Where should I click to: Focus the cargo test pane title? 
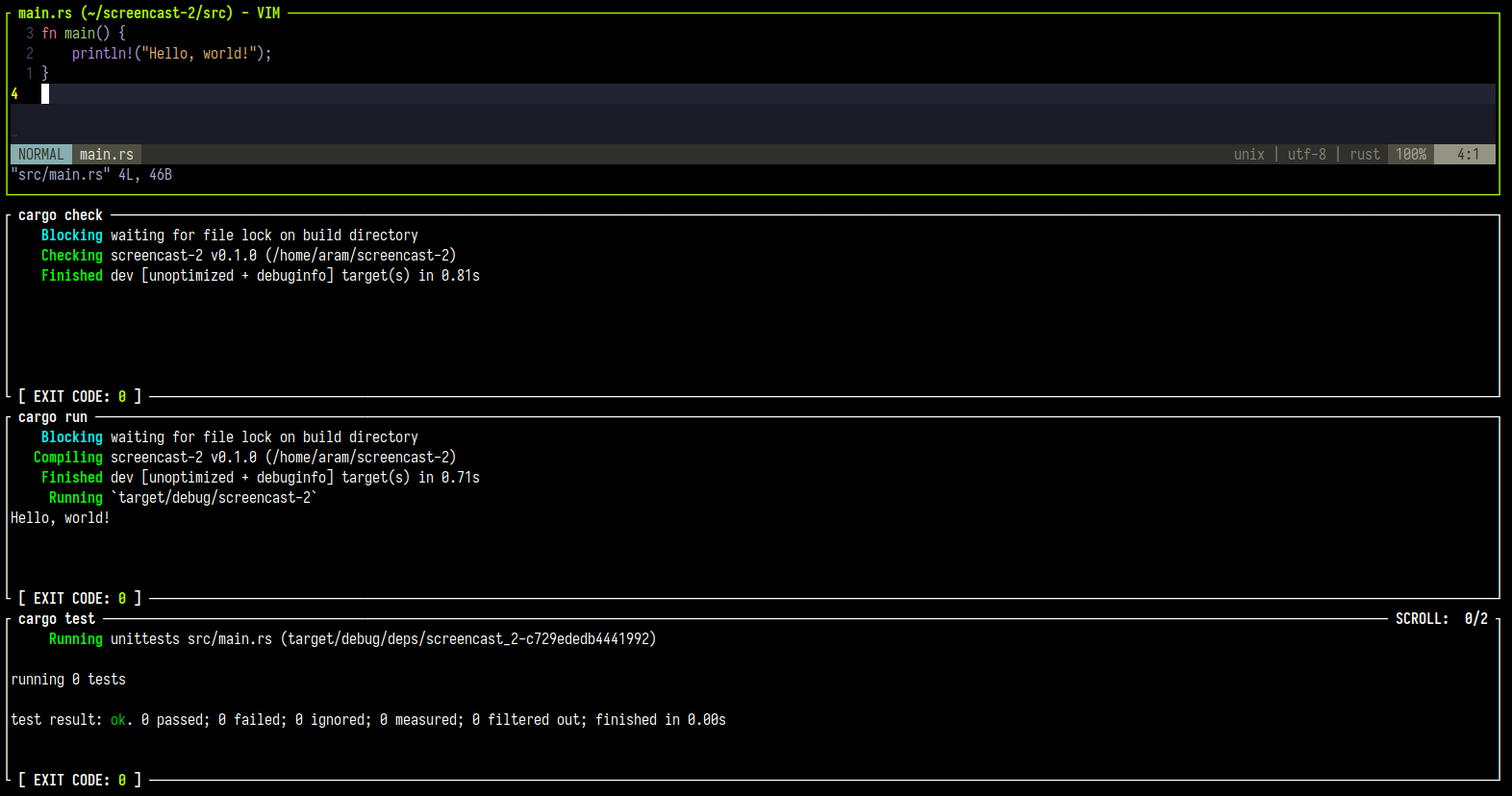click(x=57, y=619)
